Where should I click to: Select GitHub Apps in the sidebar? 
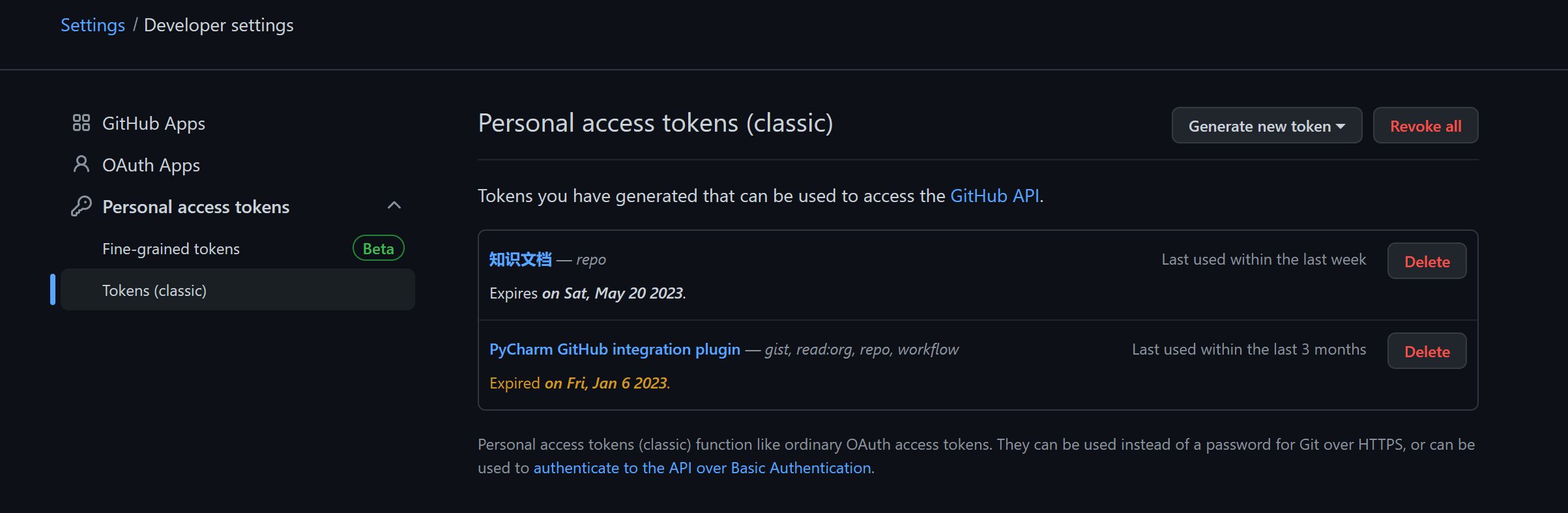(x=153, y=123)
